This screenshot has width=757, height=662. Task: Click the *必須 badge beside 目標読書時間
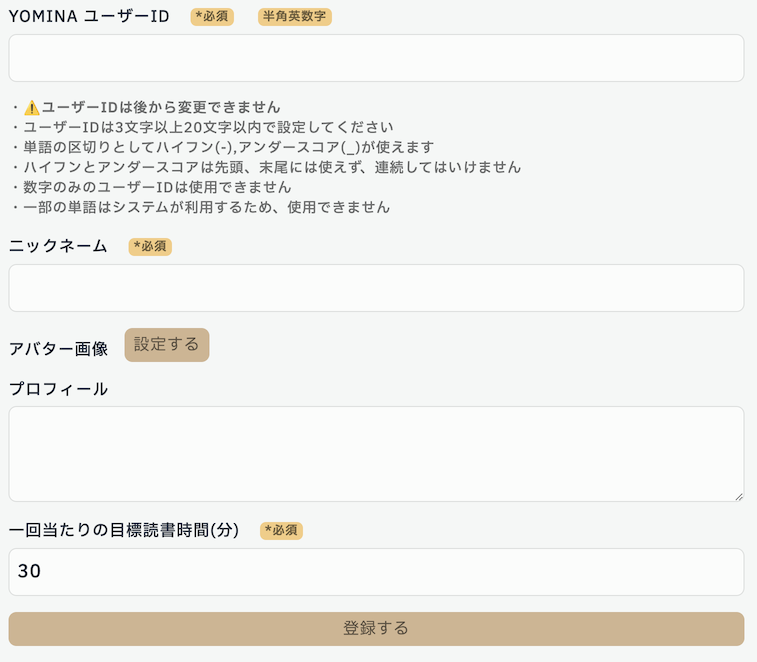pos(281,531)
